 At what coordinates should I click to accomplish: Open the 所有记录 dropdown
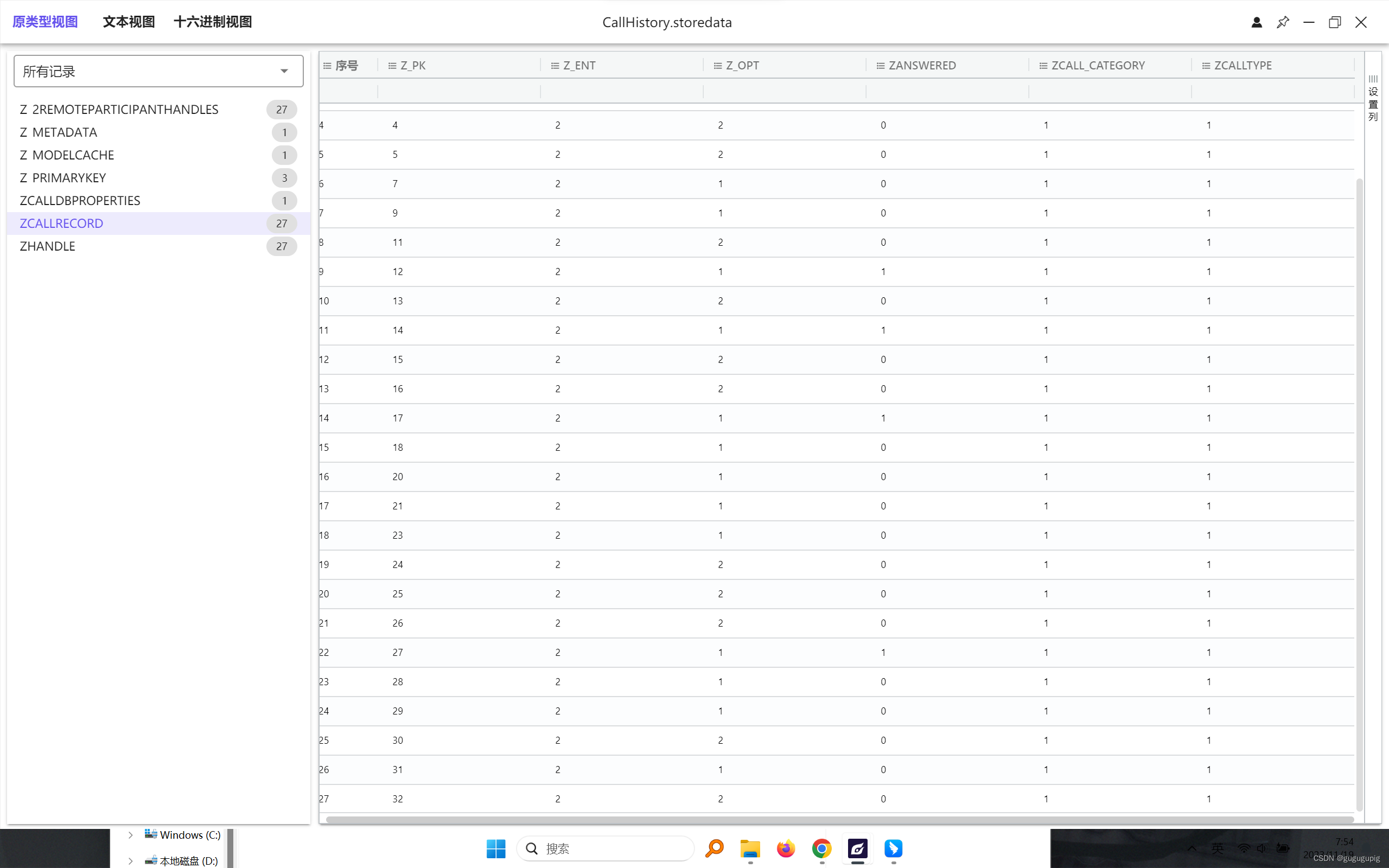coord(158,71)
